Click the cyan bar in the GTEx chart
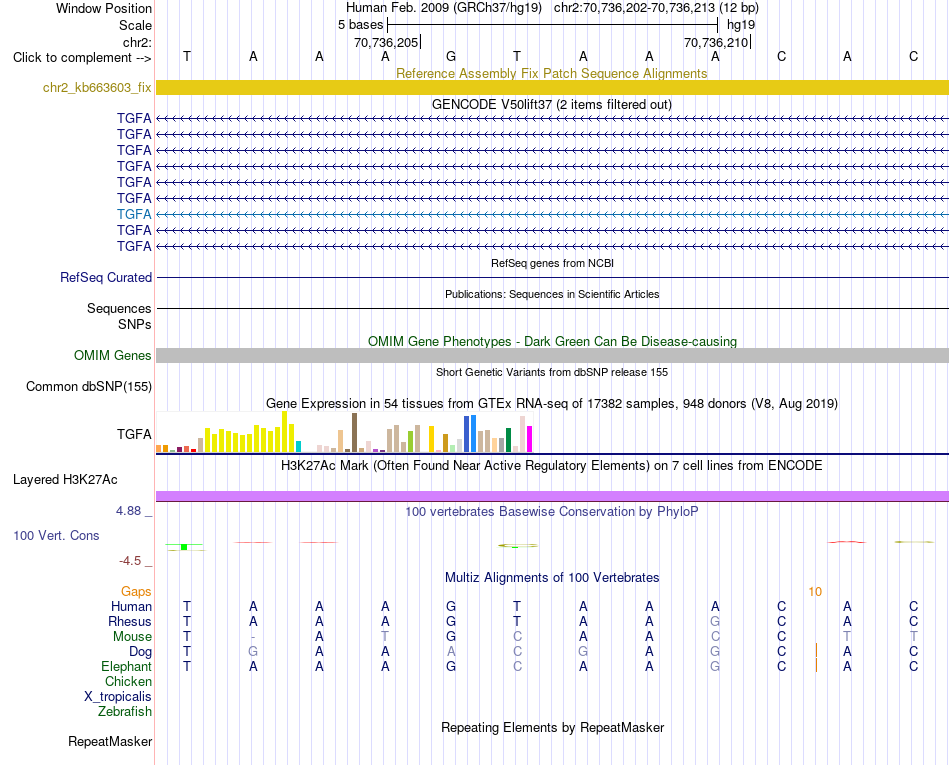Image resolution: width=950 pixels, height=765 pixels. click(298, 446)
